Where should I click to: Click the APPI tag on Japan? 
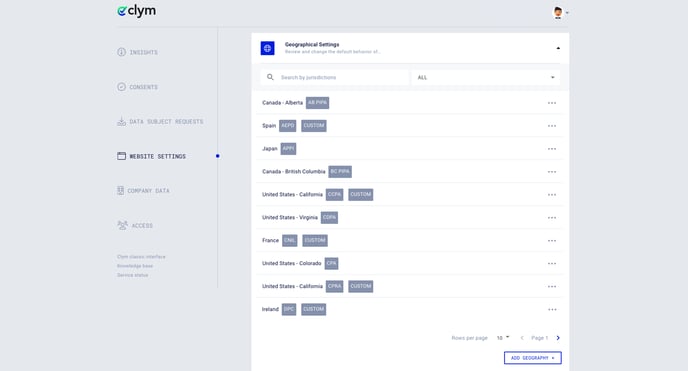point(288,149)
